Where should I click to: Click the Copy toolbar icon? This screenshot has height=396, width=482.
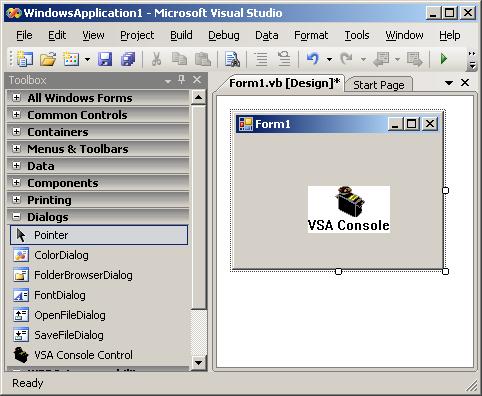pos(179,59)
